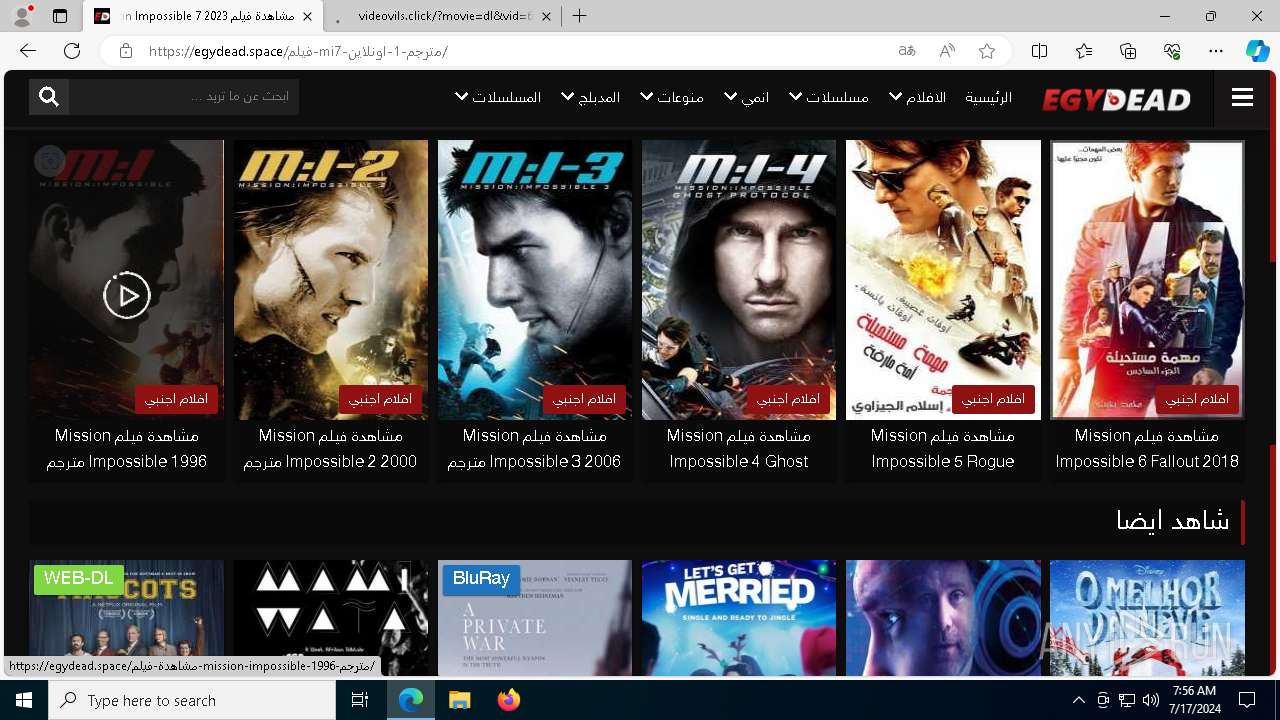The width and height of the screenshot is (1280, 720).
Task: View site information lock icon
Action: 126,51
